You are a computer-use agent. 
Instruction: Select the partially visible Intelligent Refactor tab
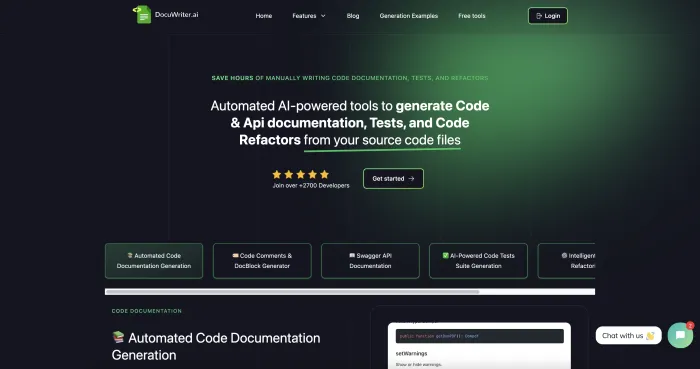[567, 261]
